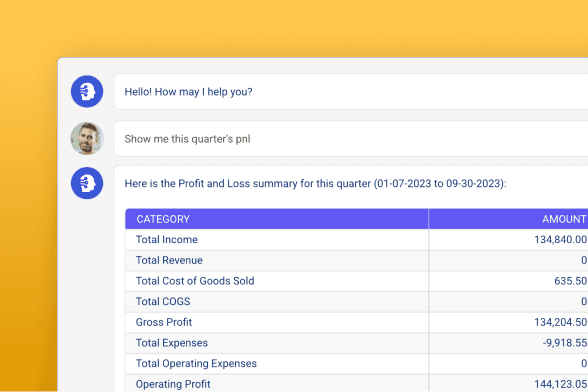Select the Total COGS row

[357, 302]
